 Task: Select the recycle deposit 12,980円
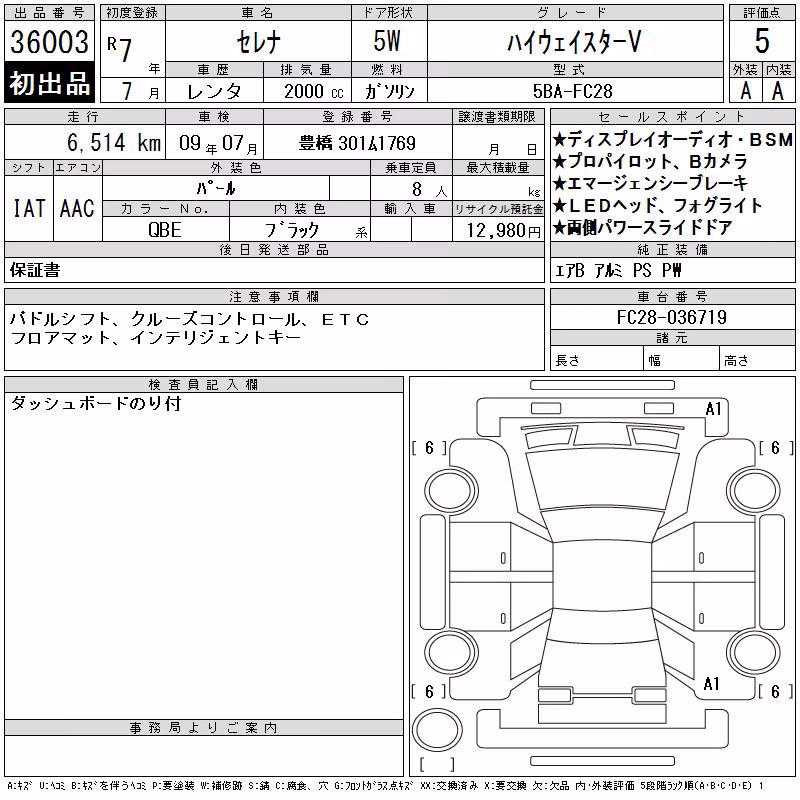(x=504, y=231)
